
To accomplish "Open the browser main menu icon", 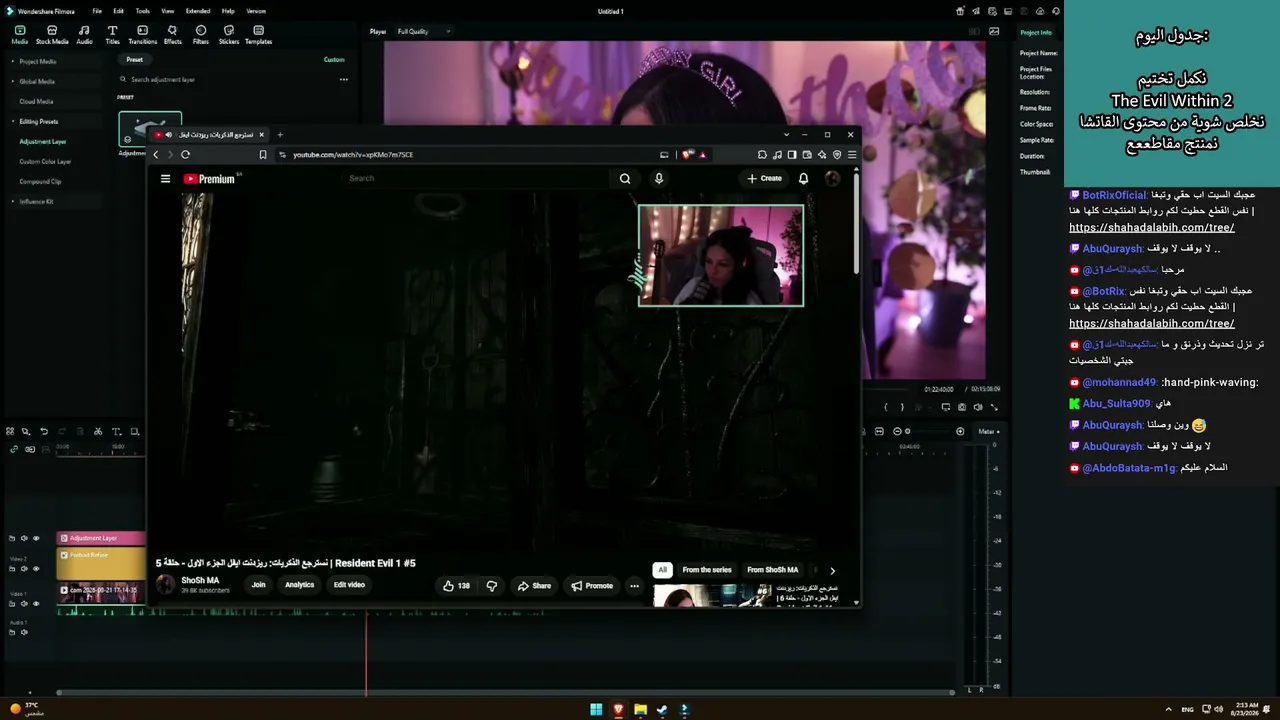I will pos(852,154).
